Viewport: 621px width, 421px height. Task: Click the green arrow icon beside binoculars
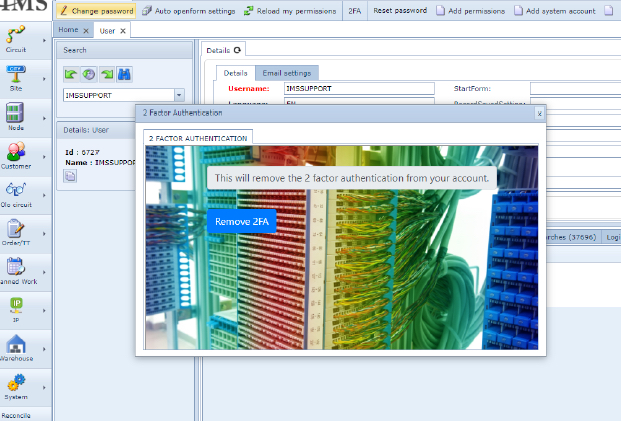pos(107,74)
